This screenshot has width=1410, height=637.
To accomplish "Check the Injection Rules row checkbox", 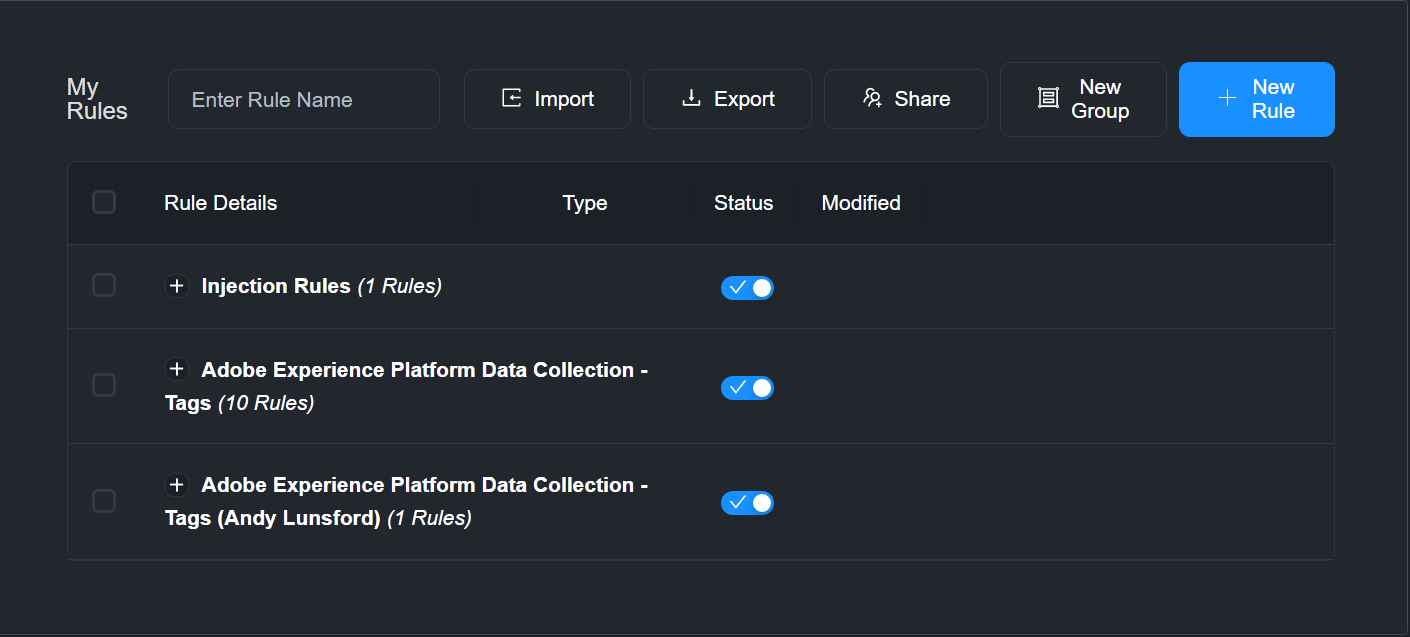I will pos(104,285).
